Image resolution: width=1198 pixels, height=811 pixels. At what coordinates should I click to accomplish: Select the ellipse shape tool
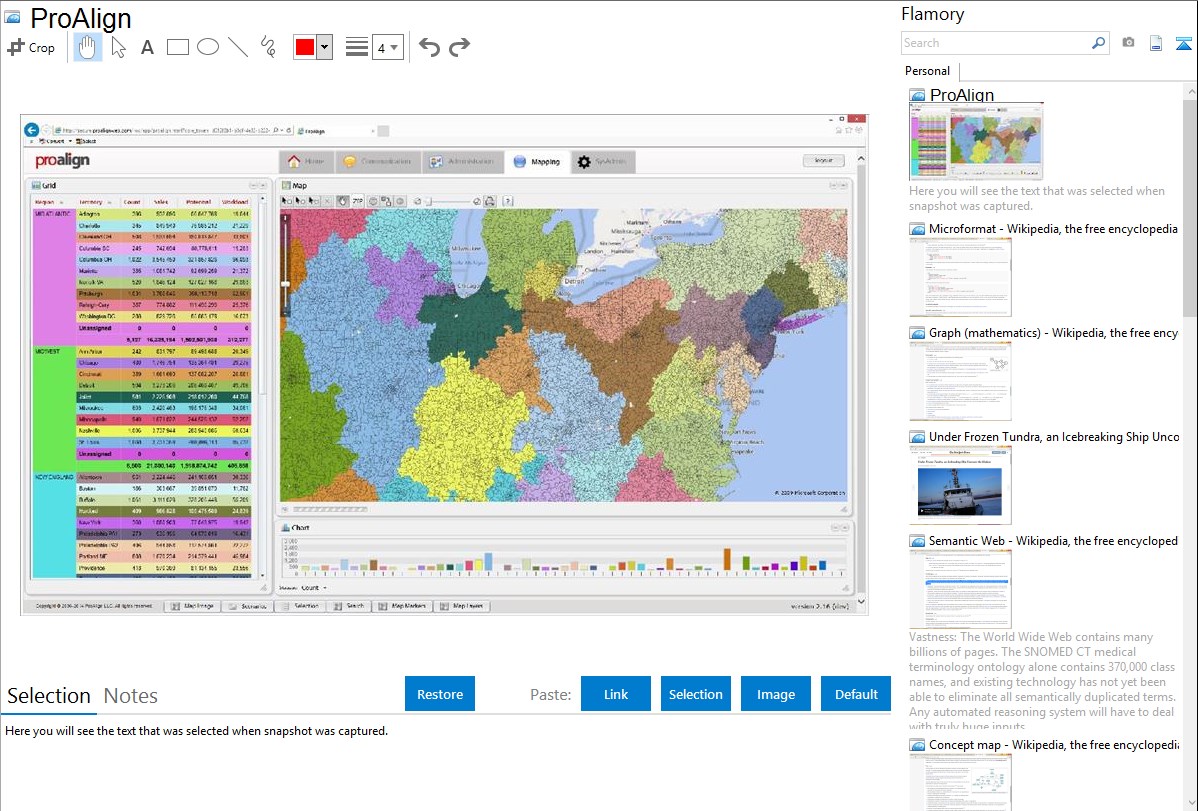[x=208, y=47]
